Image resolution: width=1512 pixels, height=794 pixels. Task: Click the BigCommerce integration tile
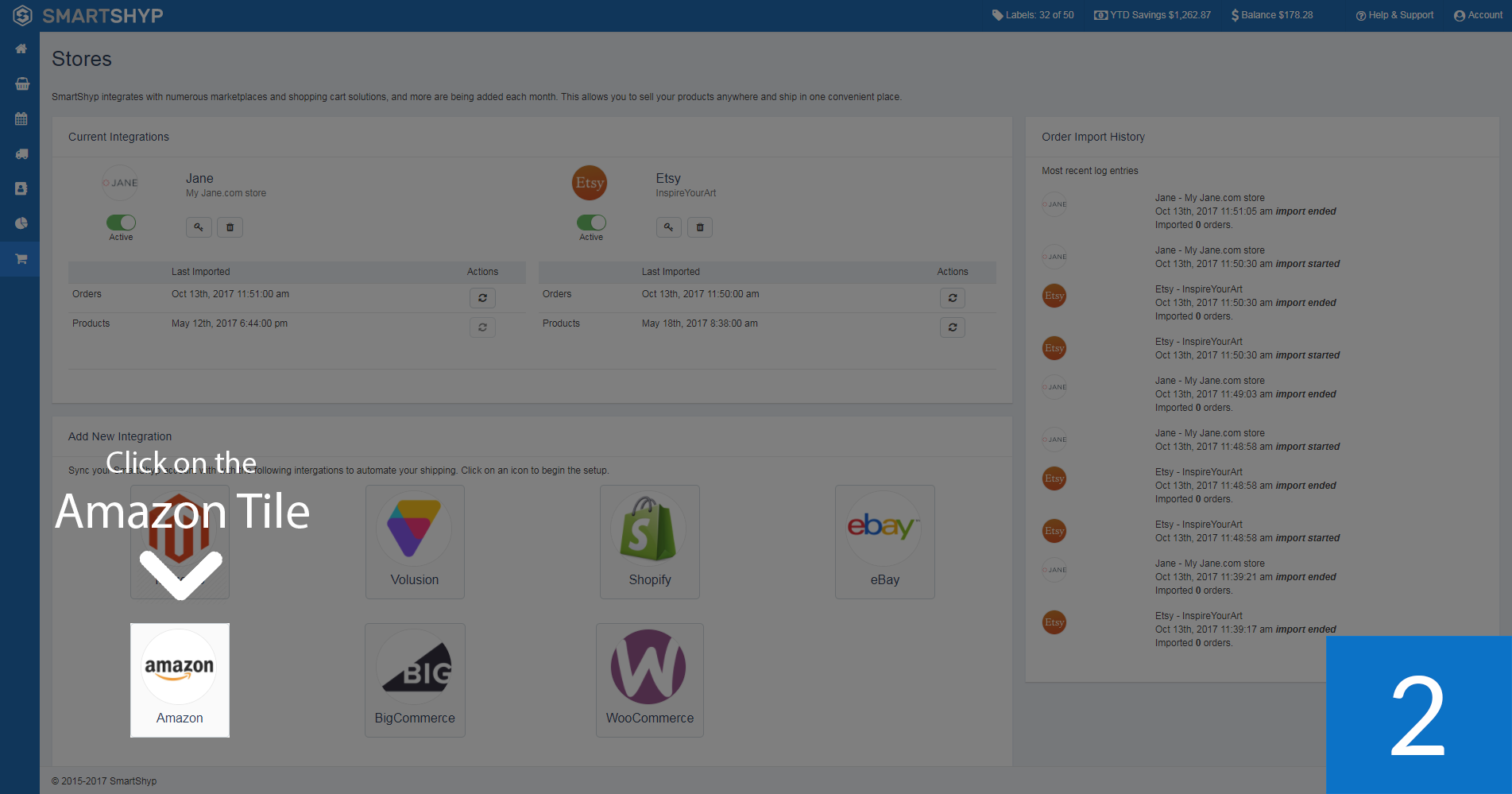pos(415,680)
